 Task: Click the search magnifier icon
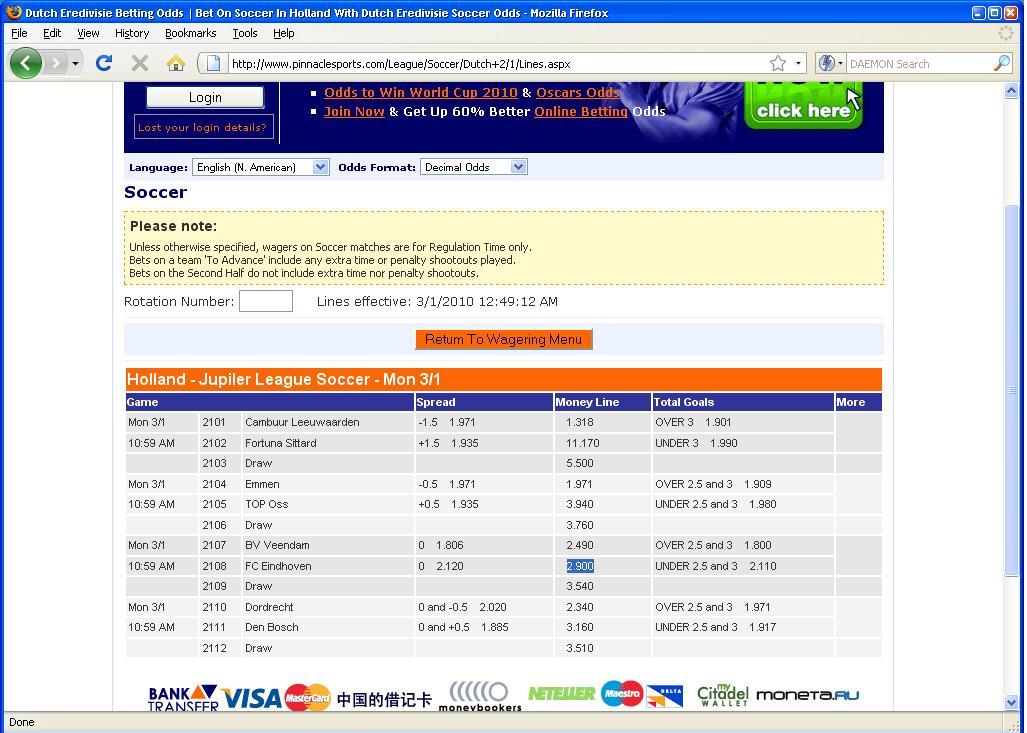(1001, 64)
